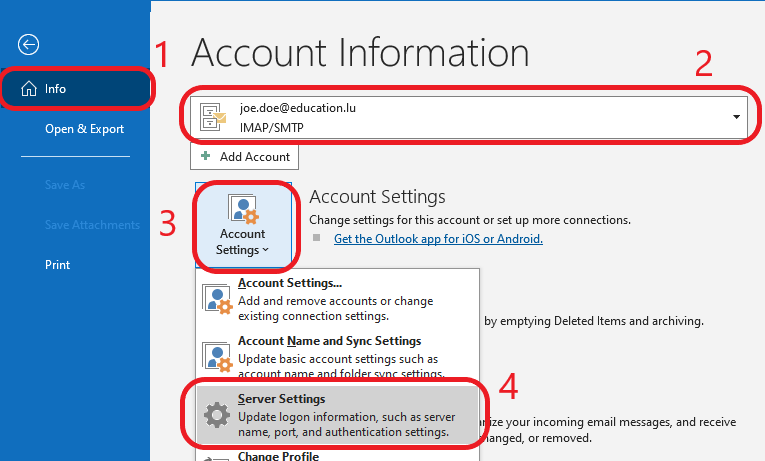This screenshot has height=461, width=765.
Task: Open the Print page
Action: tap(58, 265)
